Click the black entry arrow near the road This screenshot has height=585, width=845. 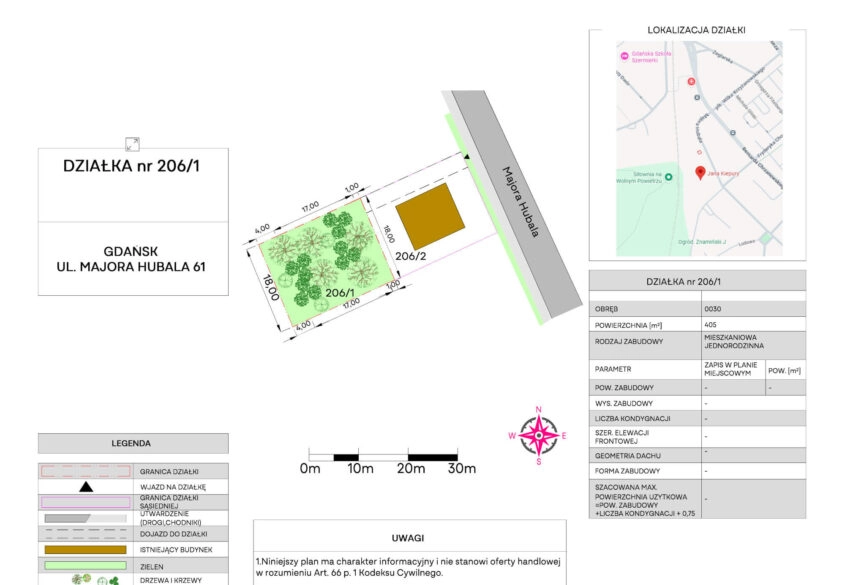tap(465, 156)
